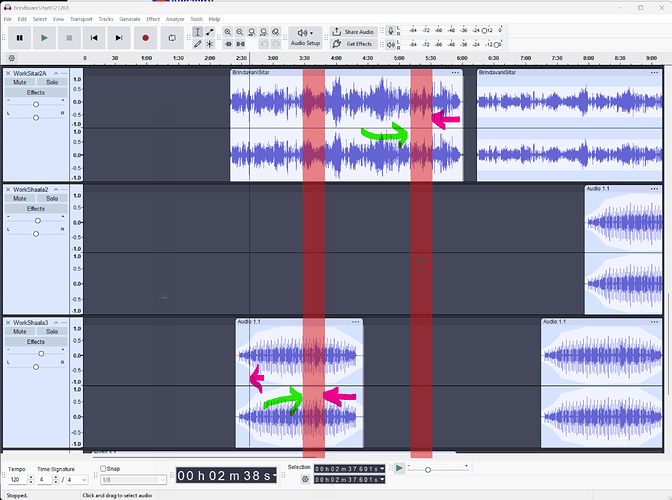Close the WorkSitar2A track

tap(8, 73)
